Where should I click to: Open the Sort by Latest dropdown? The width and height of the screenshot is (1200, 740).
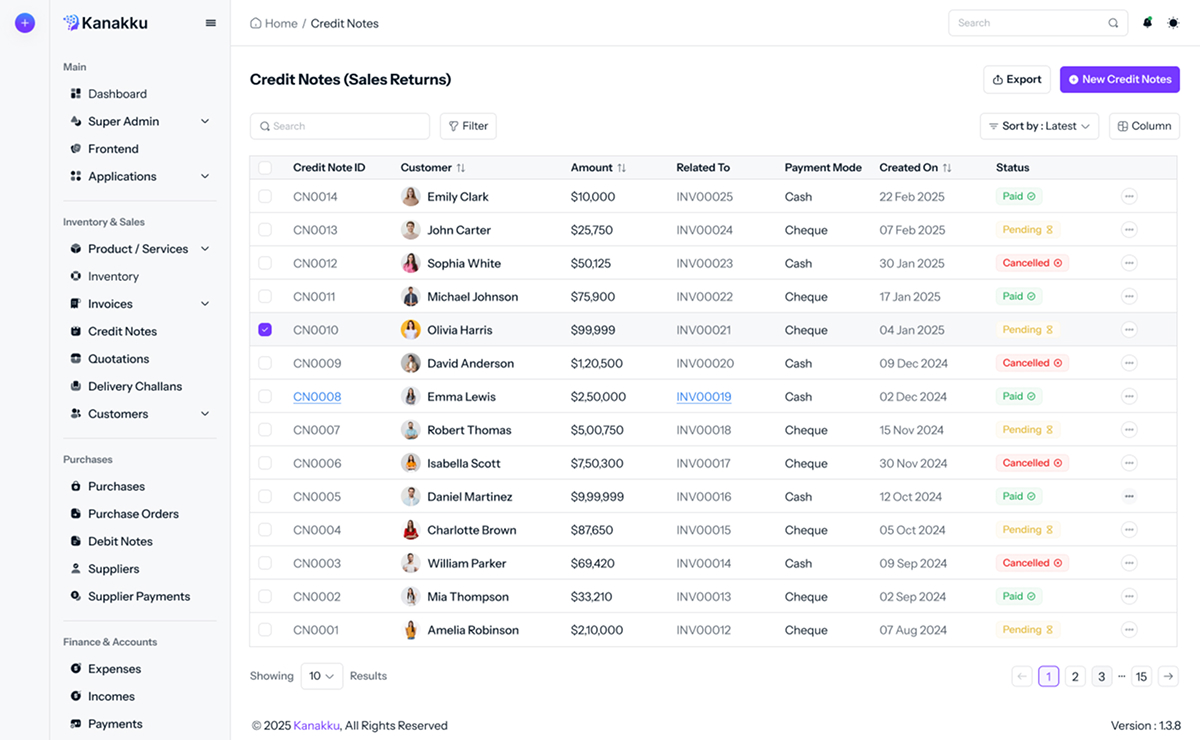point(1039,126)
